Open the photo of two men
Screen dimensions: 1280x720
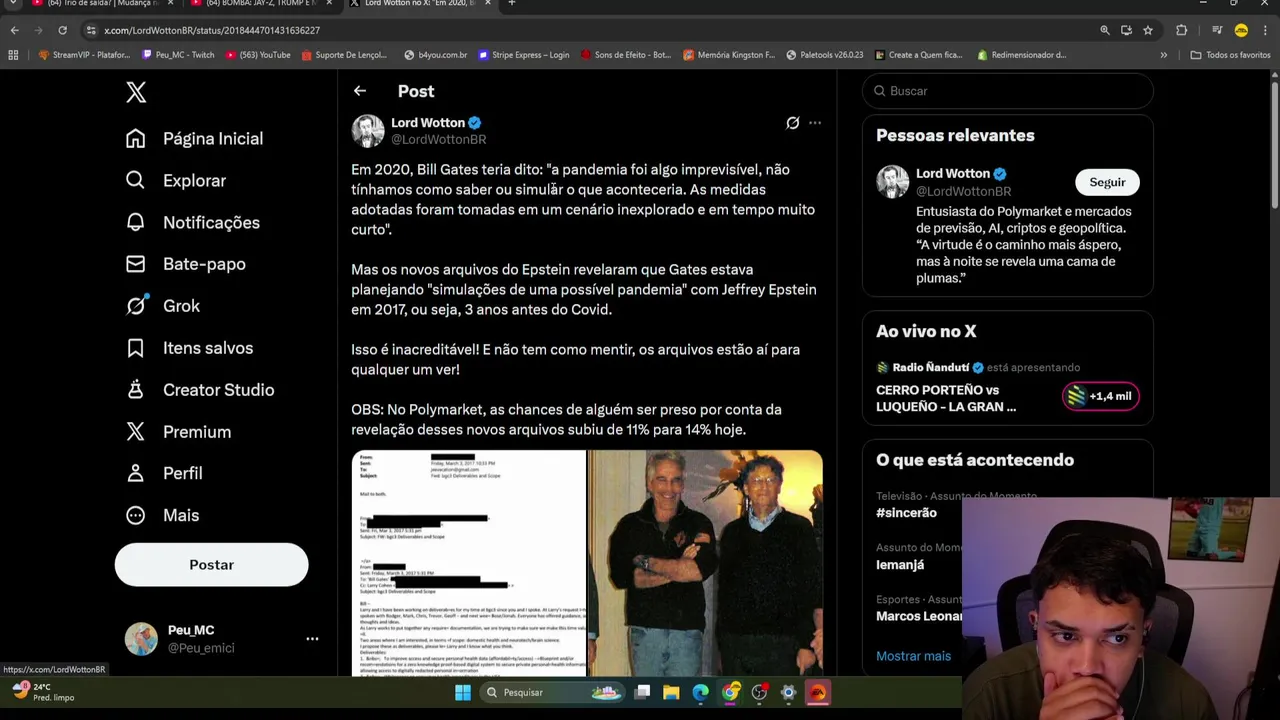[706, 563]
